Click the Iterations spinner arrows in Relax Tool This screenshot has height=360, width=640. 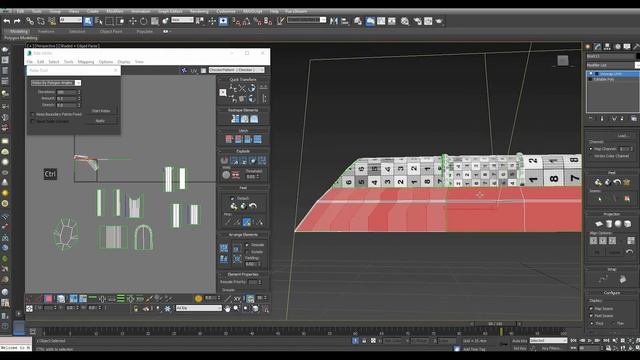[x=79, y=92]
